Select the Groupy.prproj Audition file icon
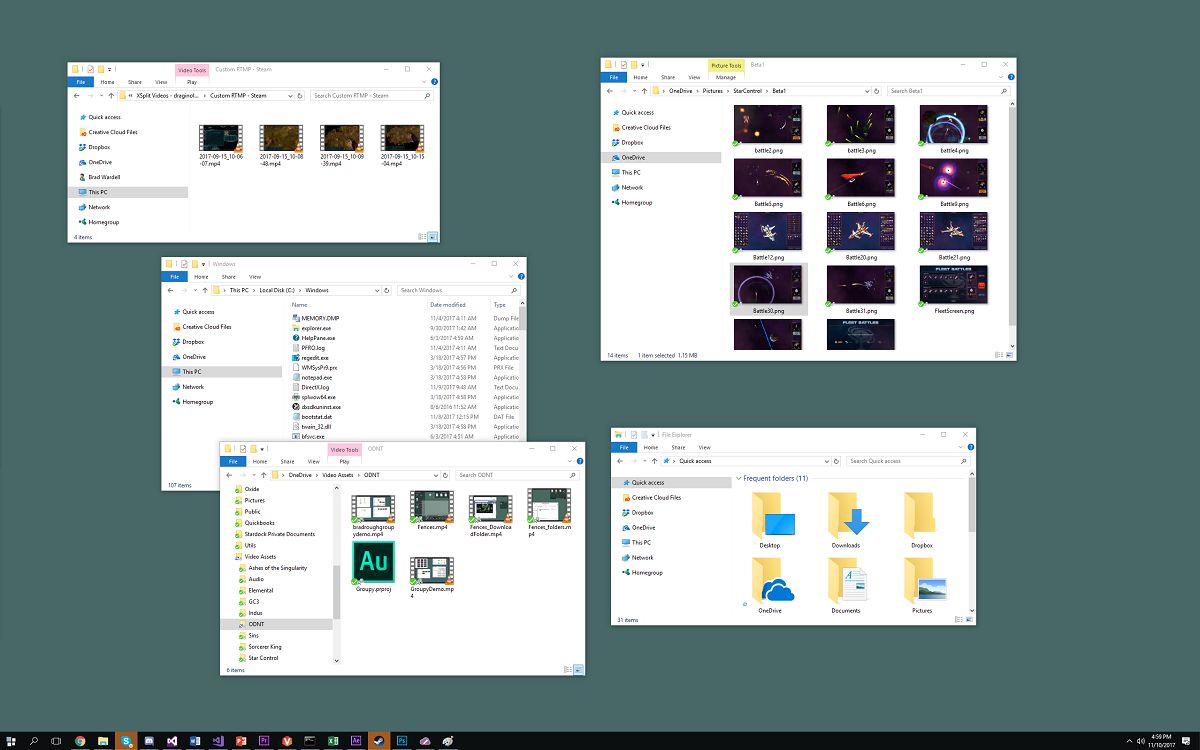The width and height of the screenshot is (1200, 750). [x=374, y=567]
